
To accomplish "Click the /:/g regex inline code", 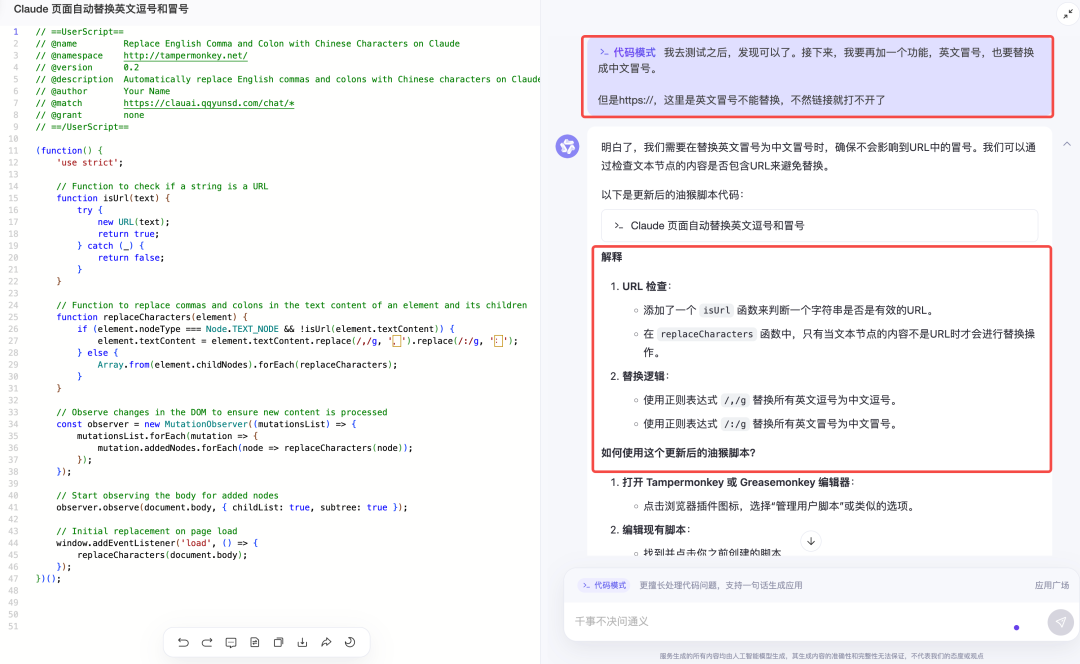I will (x=735, y=424).
